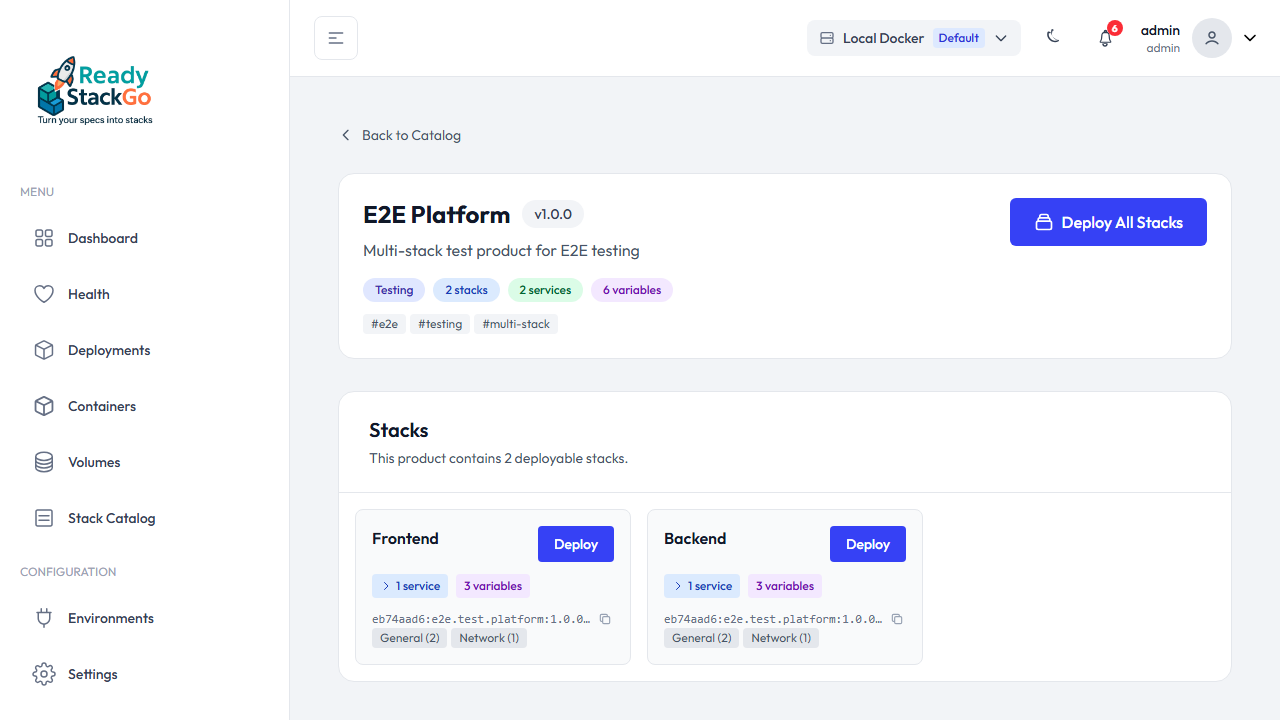Select the Stack Catalog icon
This screenshot has width=1280, height=720.
pyautogui.click(x=44, y=518)
